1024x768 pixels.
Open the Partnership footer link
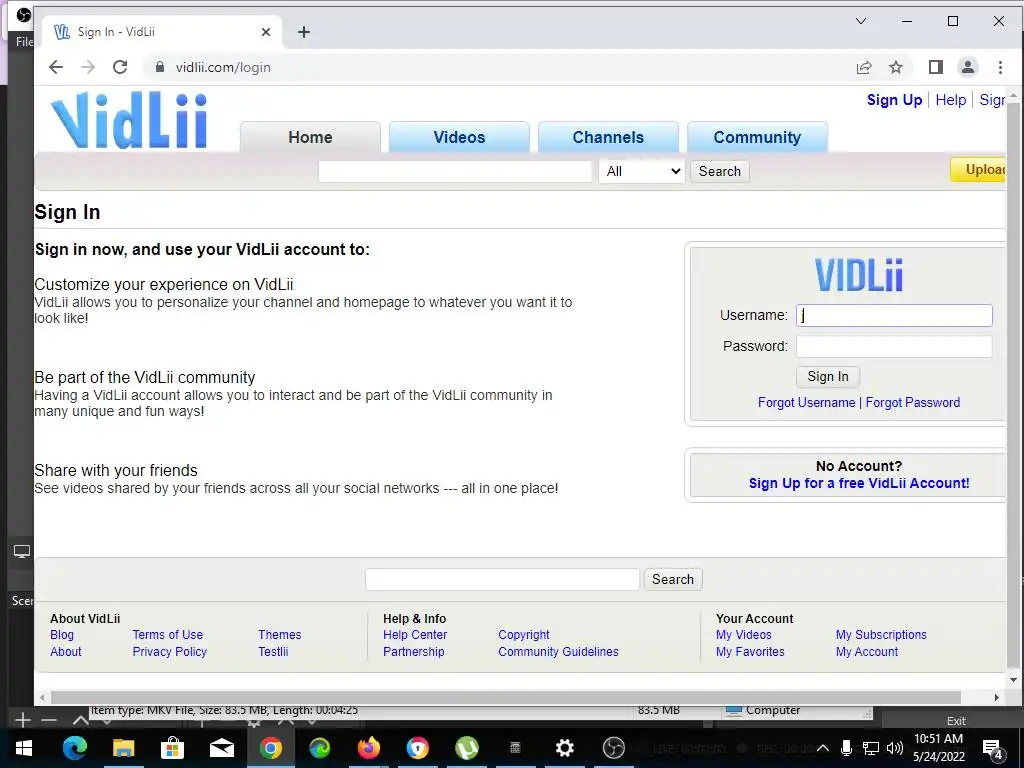pos(413,652)
